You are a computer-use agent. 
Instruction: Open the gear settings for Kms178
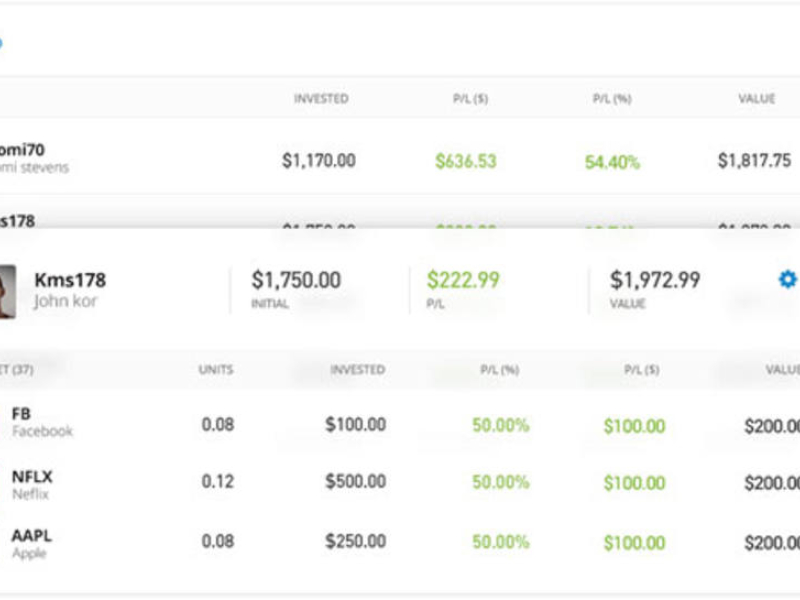pyautogui.click(x=787, y=279)
